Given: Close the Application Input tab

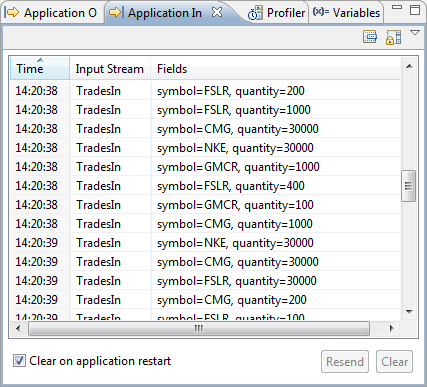Looking at the screenshot, I should click(217, 13).
